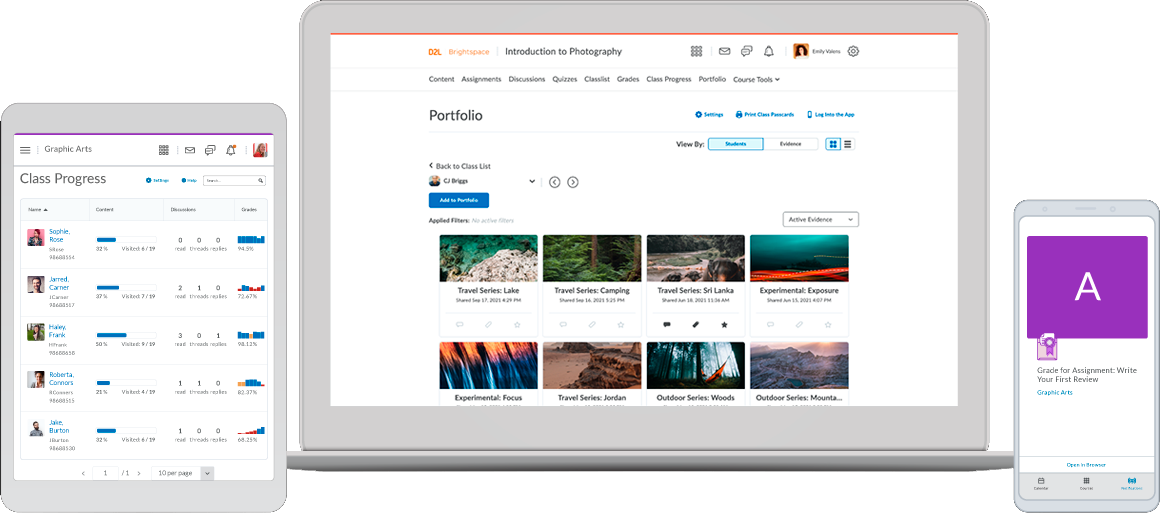Open notification bell on tablet

click(231, 150)
